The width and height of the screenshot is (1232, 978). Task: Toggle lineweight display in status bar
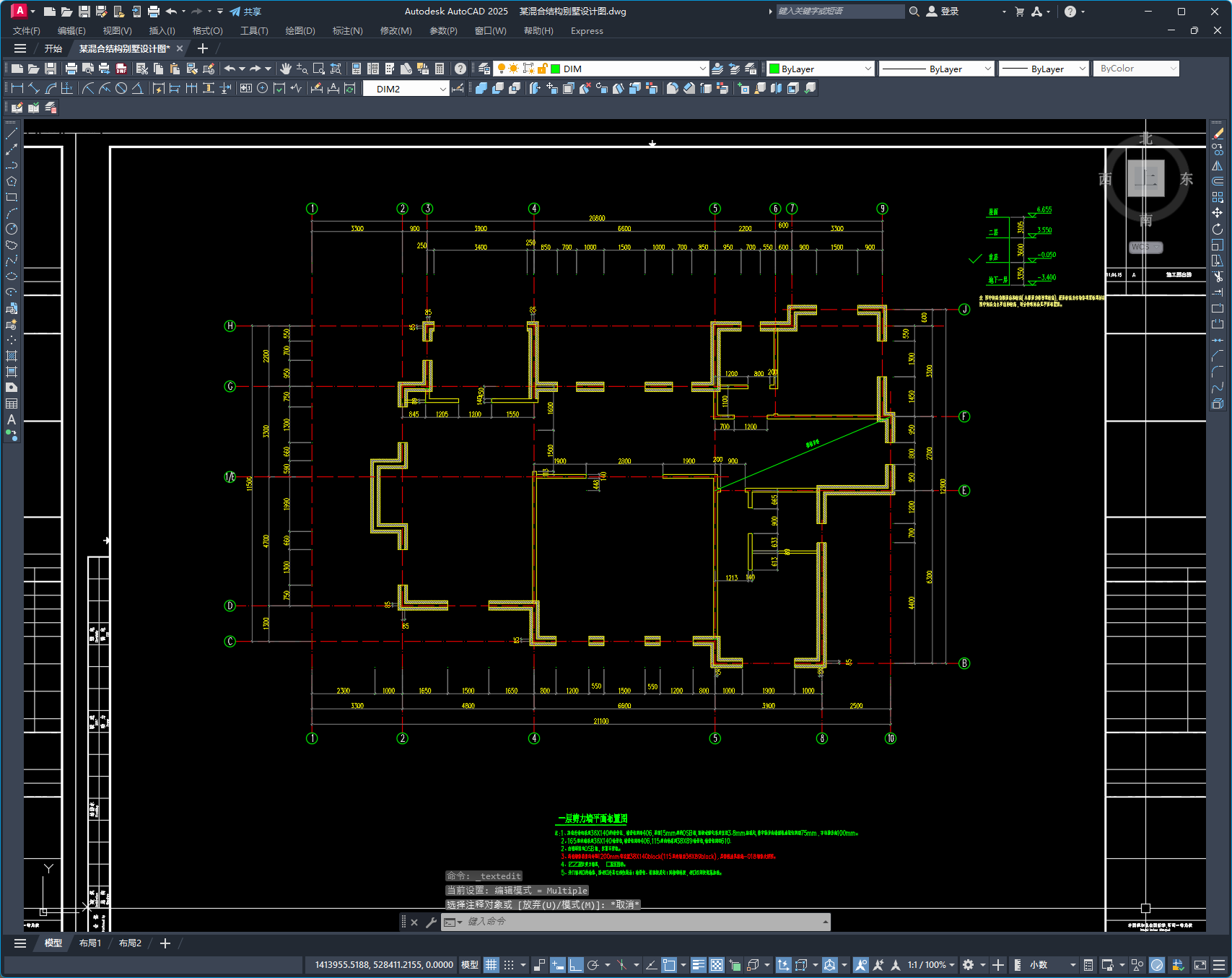pos(698,965)
